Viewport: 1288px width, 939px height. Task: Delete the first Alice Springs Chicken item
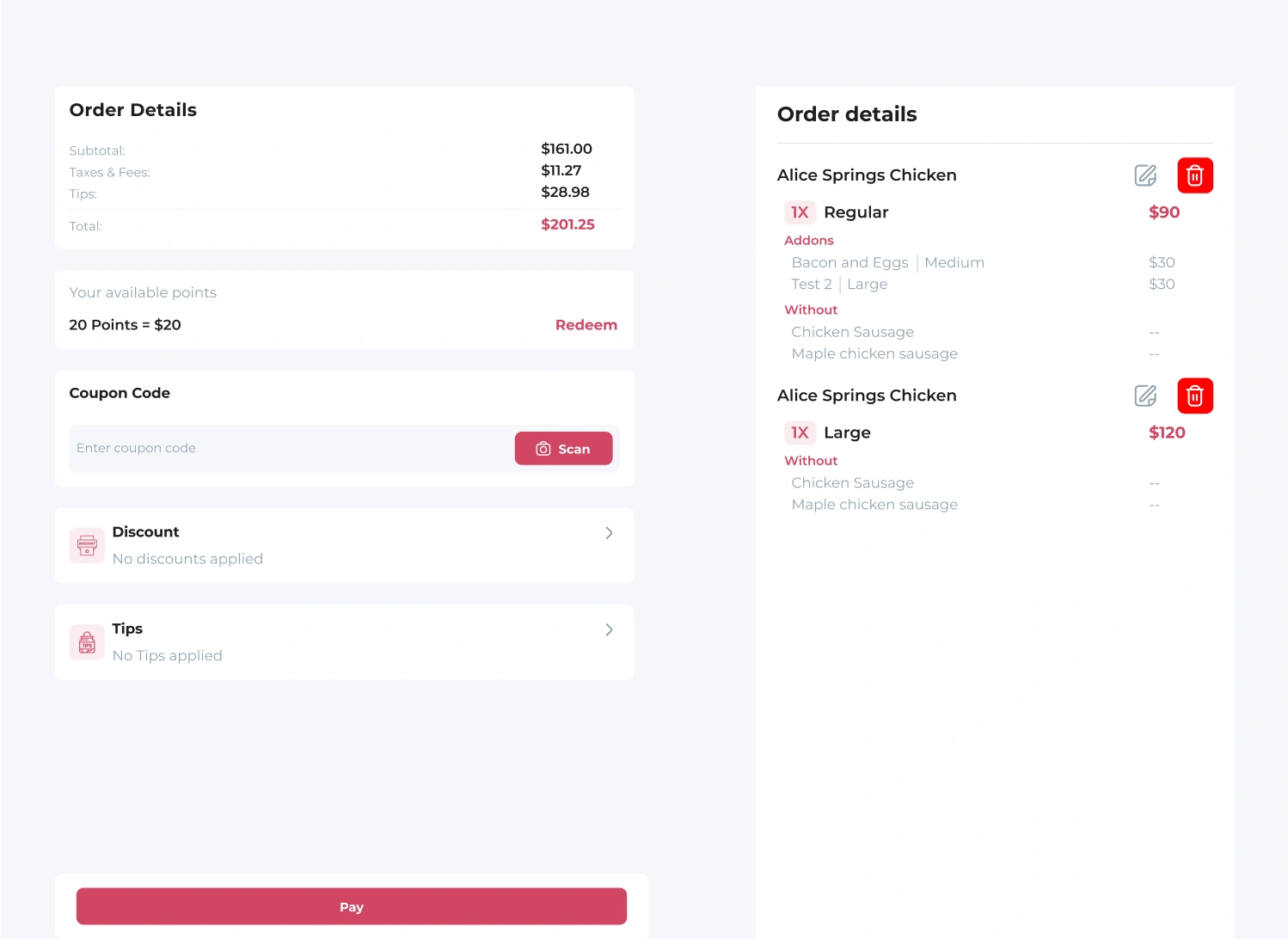(x=1194, y=175)
